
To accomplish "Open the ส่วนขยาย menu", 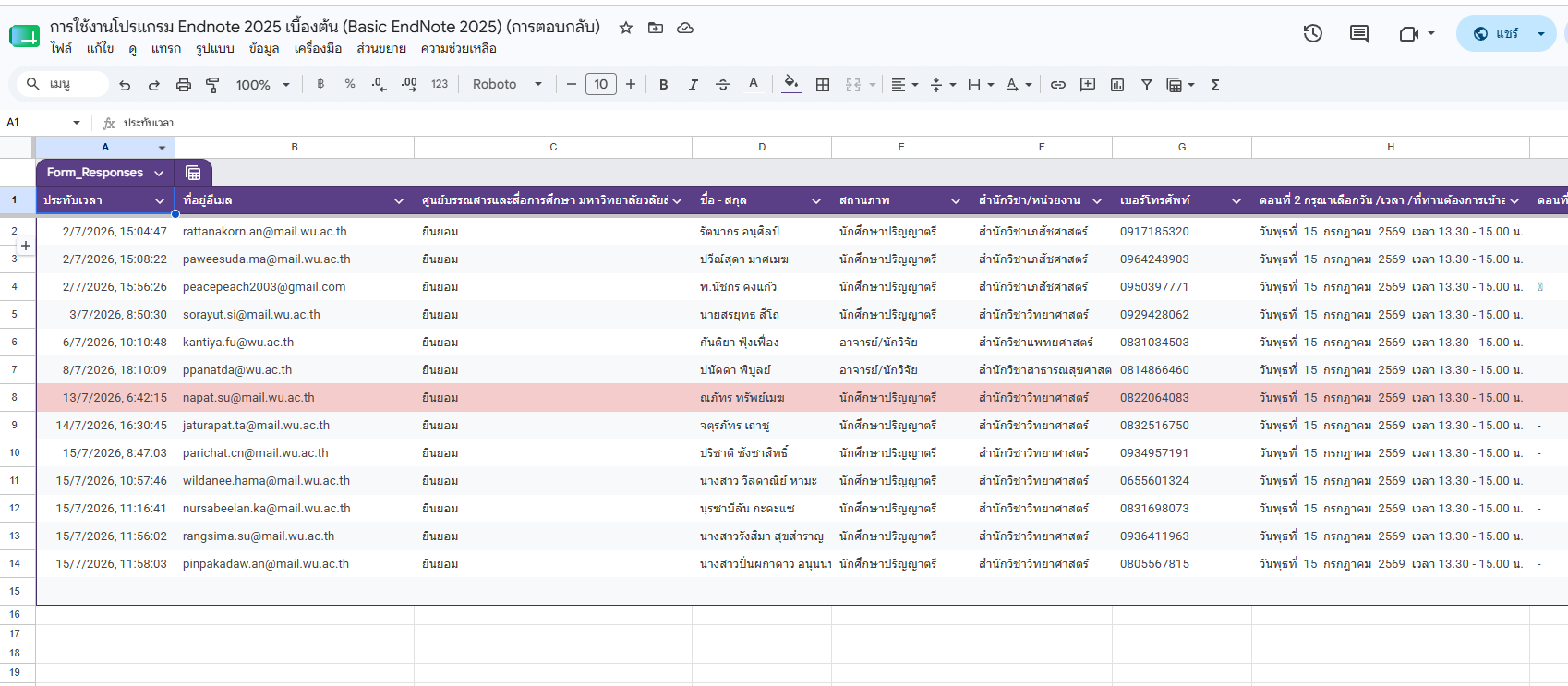I will (x=381, y=49).
